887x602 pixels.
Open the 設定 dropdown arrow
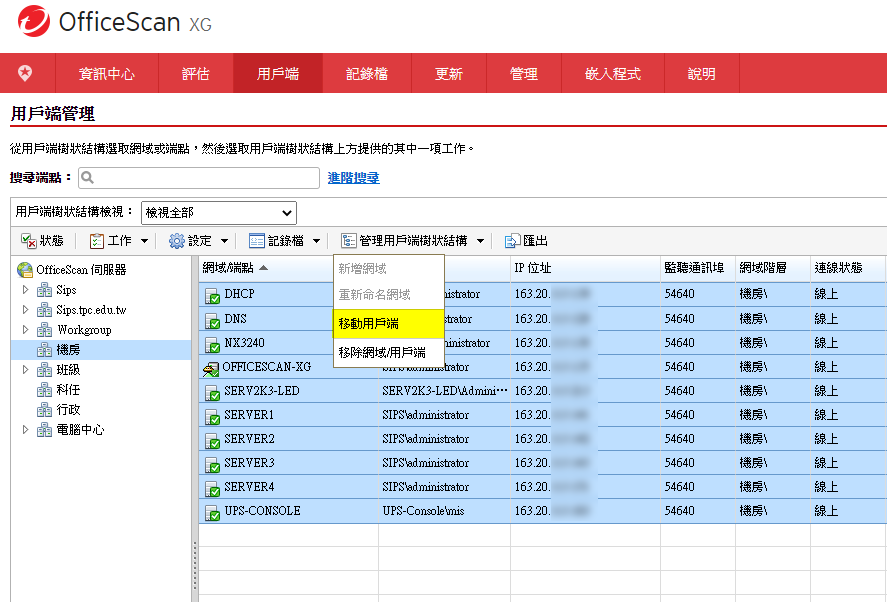click(225, 241)
